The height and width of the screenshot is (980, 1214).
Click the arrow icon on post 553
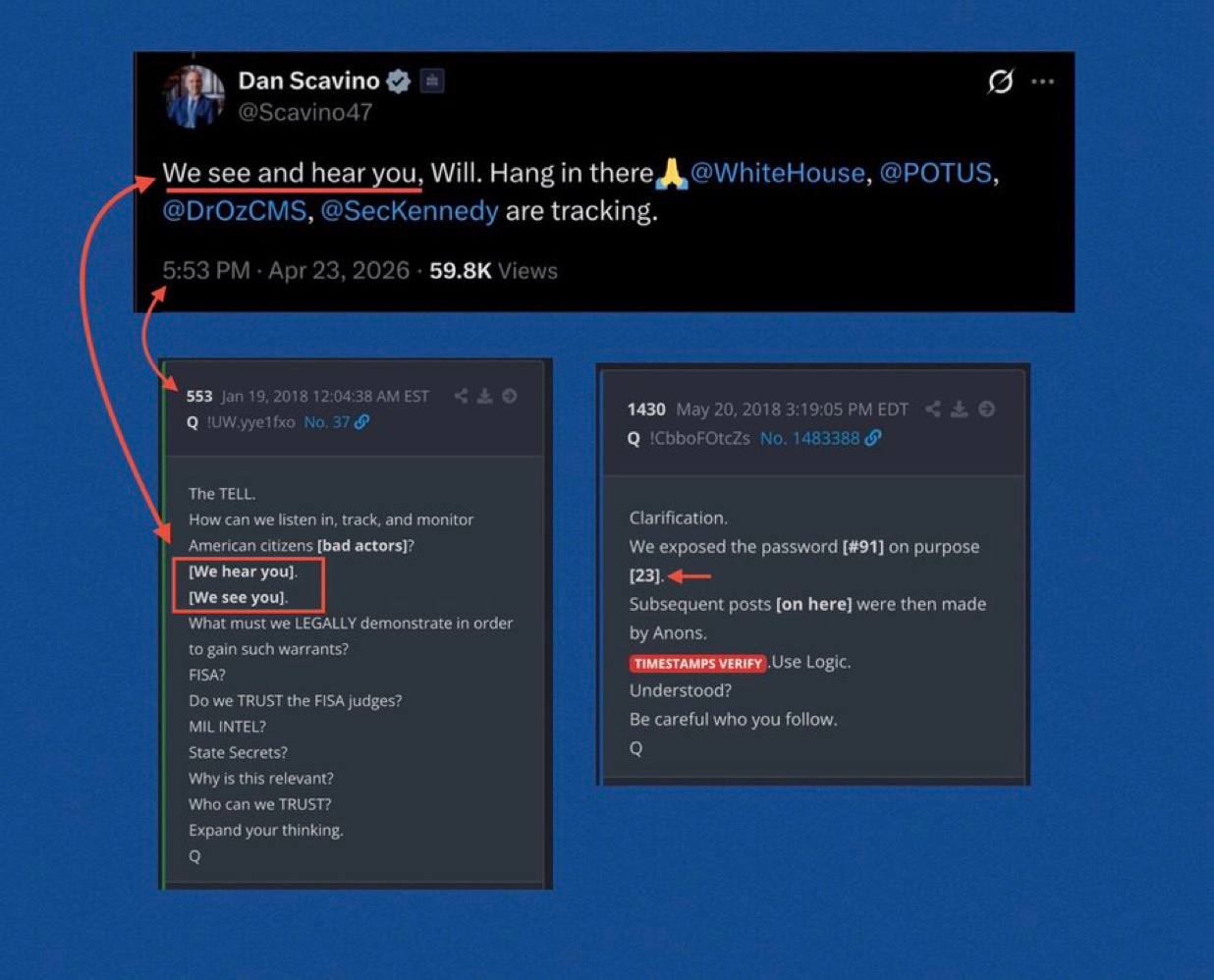pos(510,396)
